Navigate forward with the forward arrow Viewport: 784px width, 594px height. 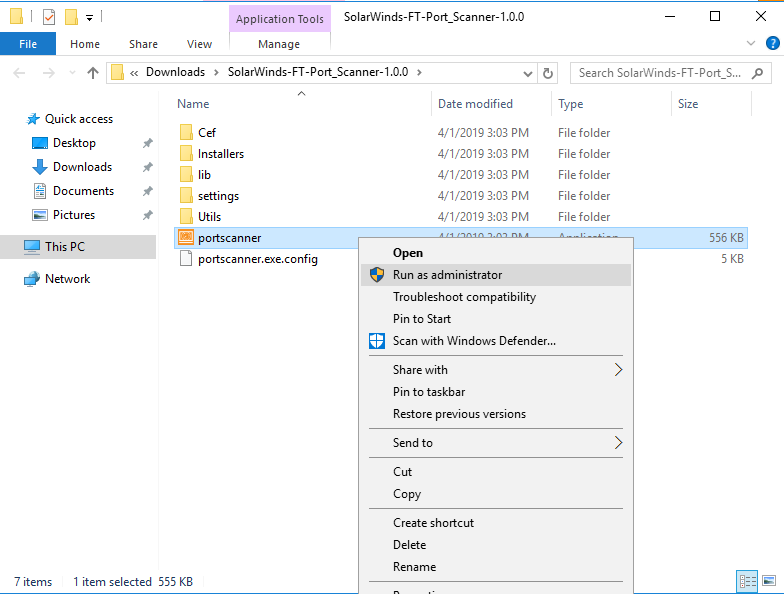(48, 73)
